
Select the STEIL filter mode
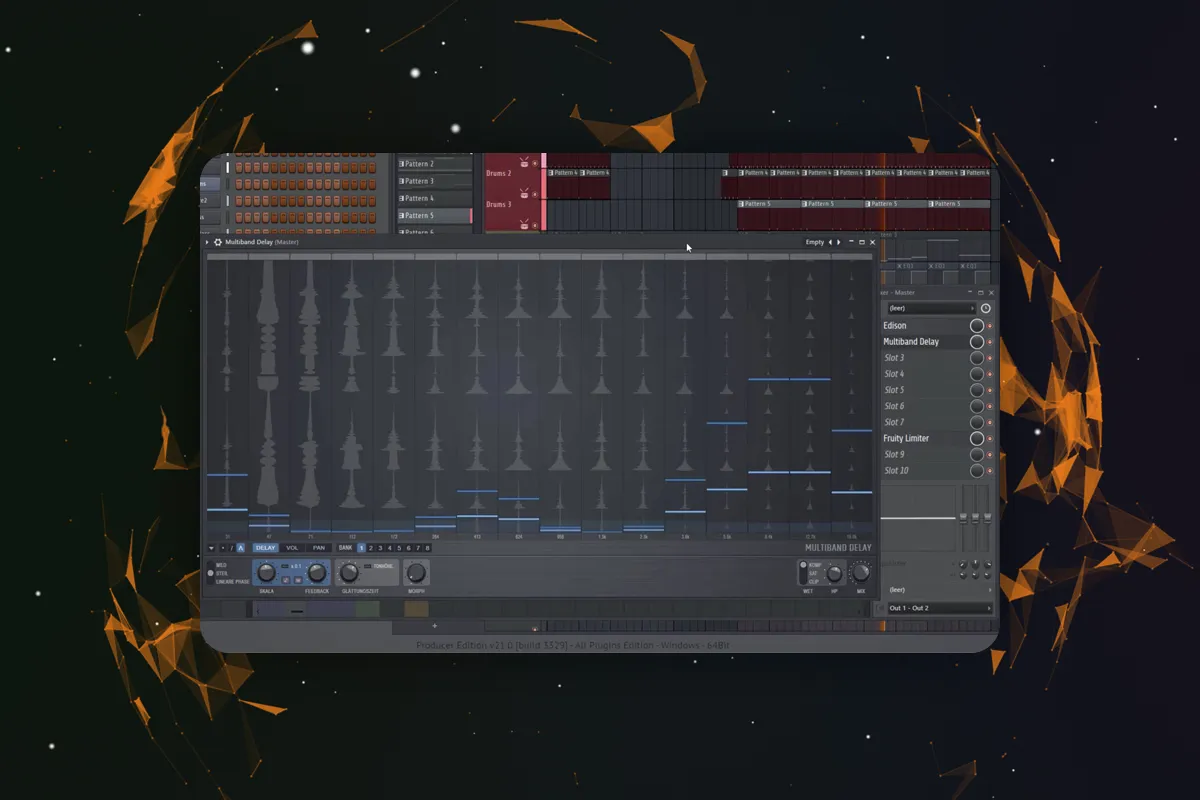coord(220,573)
